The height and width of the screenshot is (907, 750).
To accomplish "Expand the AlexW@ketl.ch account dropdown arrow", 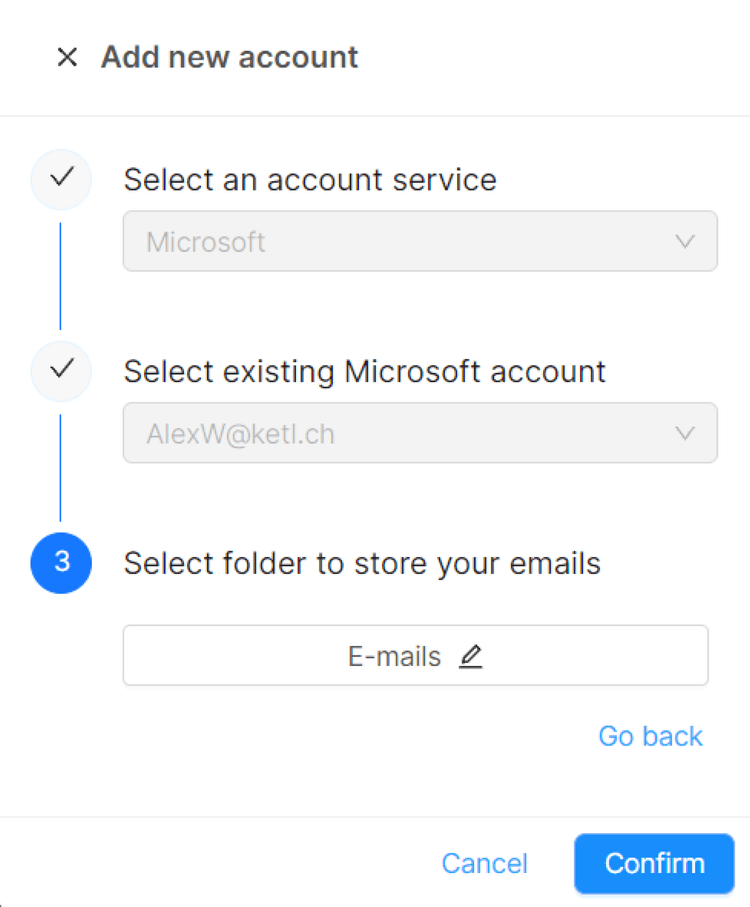I will [685, 433].
